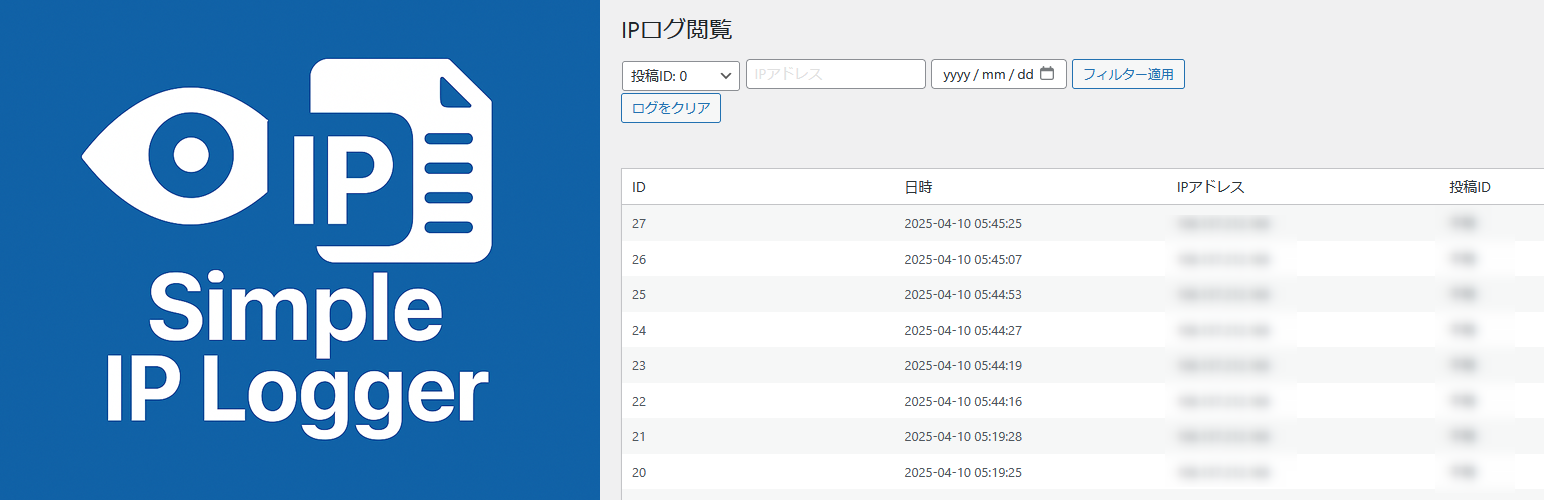Click the ログをクリア button

click(671, 108)
